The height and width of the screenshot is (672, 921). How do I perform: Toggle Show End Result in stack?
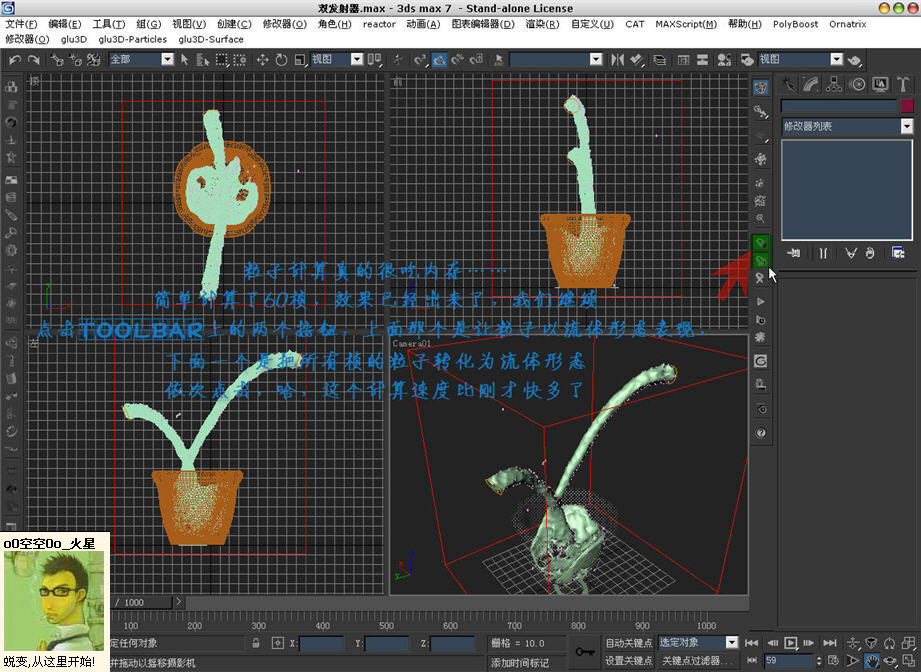tap(823, 253)
